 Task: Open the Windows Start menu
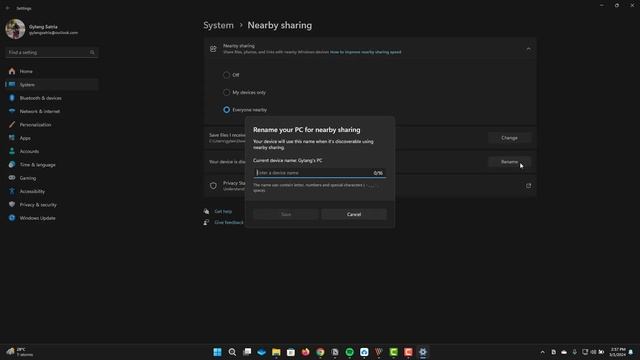point(218,352)
